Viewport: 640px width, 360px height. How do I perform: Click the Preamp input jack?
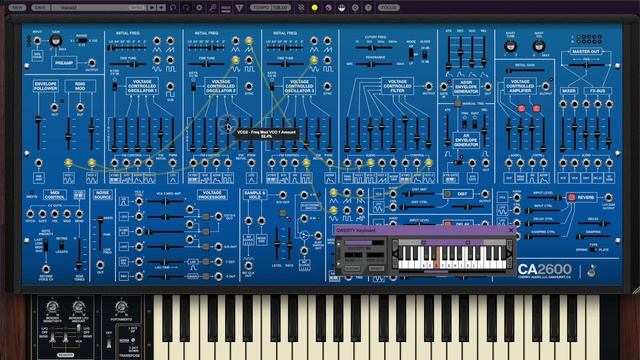point(37,41)
